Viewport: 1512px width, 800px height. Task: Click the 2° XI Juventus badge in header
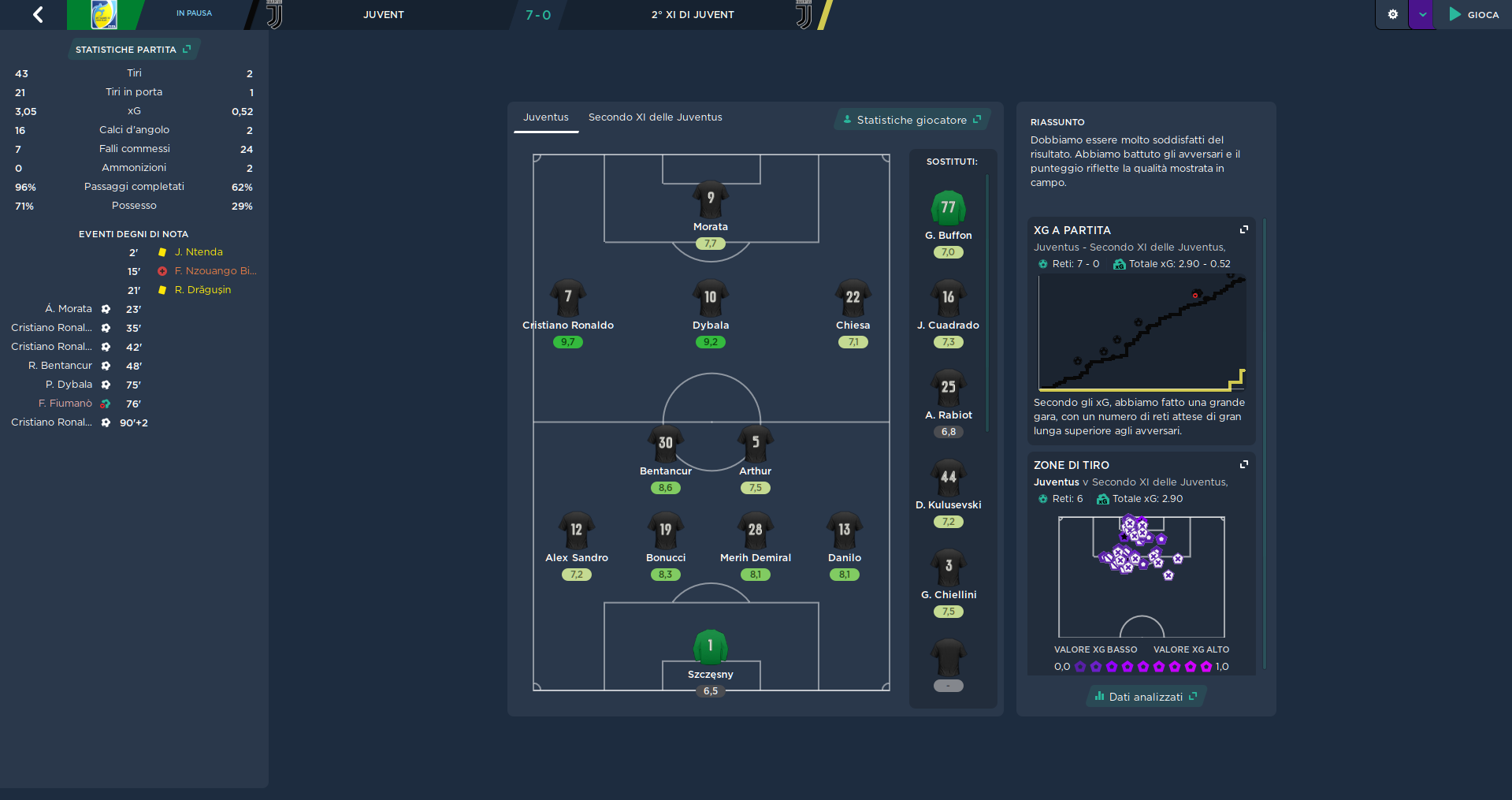[804, 14]
